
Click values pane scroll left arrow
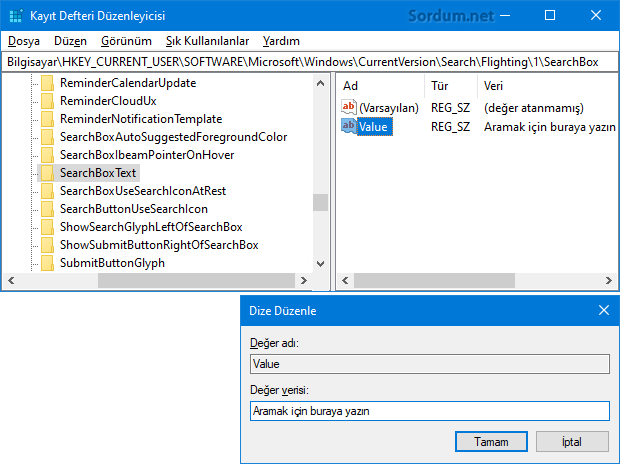coord(345,280)
